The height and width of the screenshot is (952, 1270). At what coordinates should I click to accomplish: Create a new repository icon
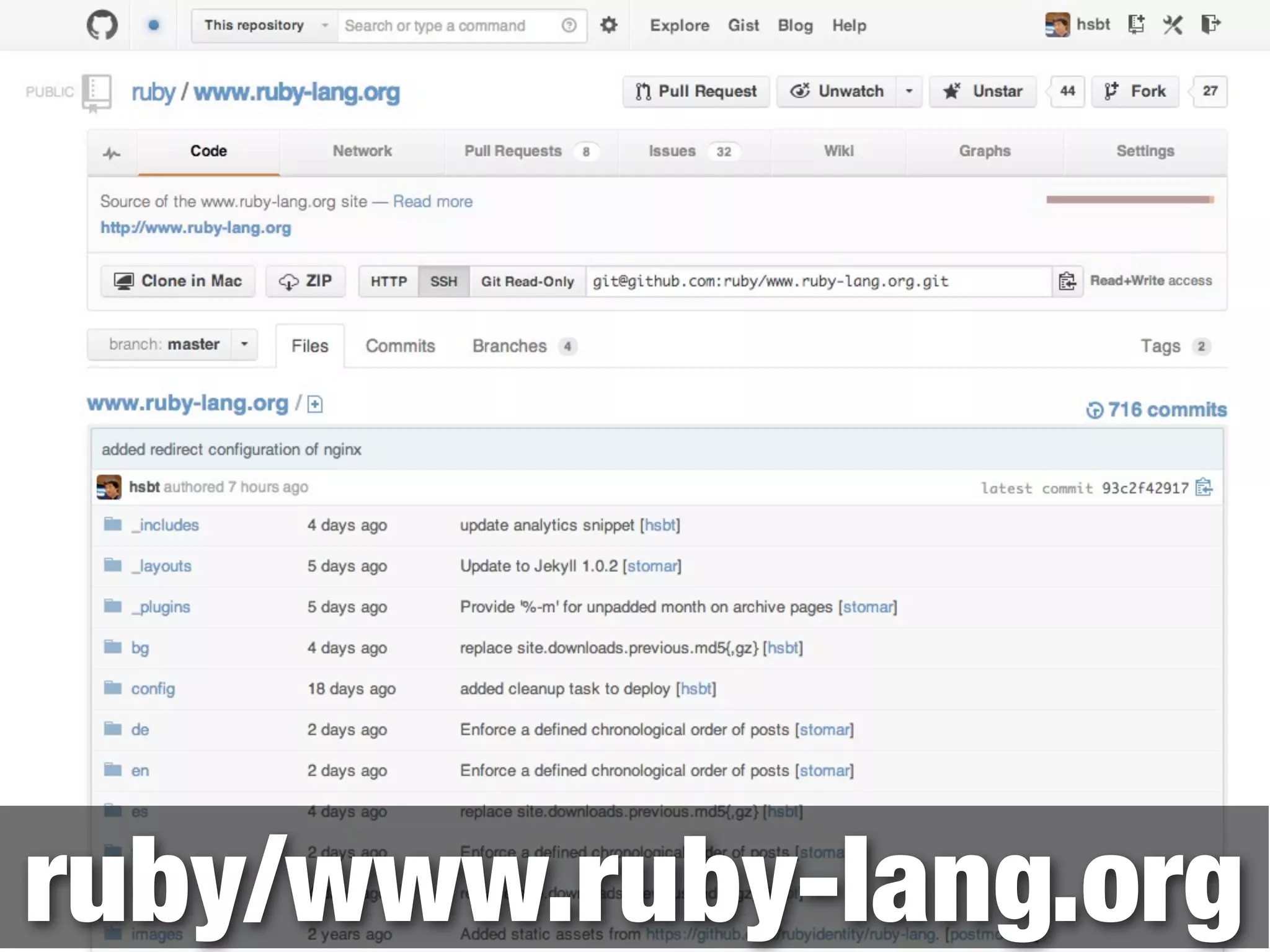(1136, 25)
